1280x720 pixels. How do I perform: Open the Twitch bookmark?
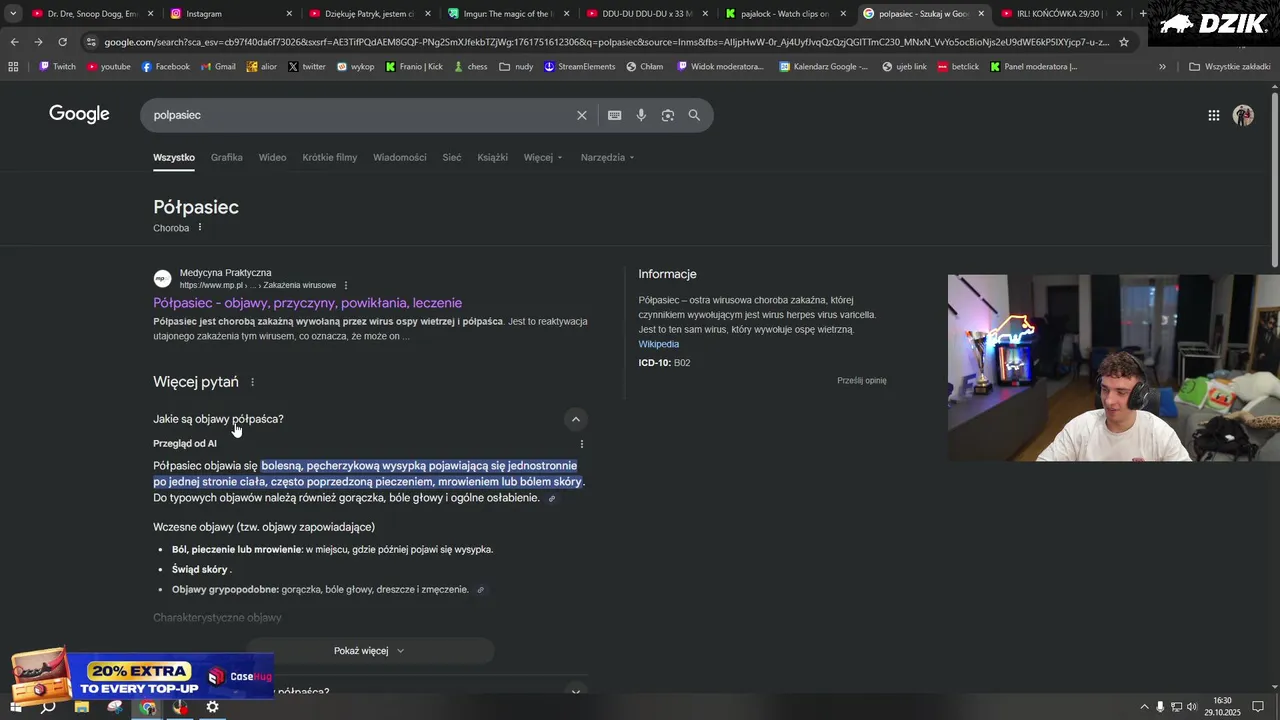pos(57,67)
